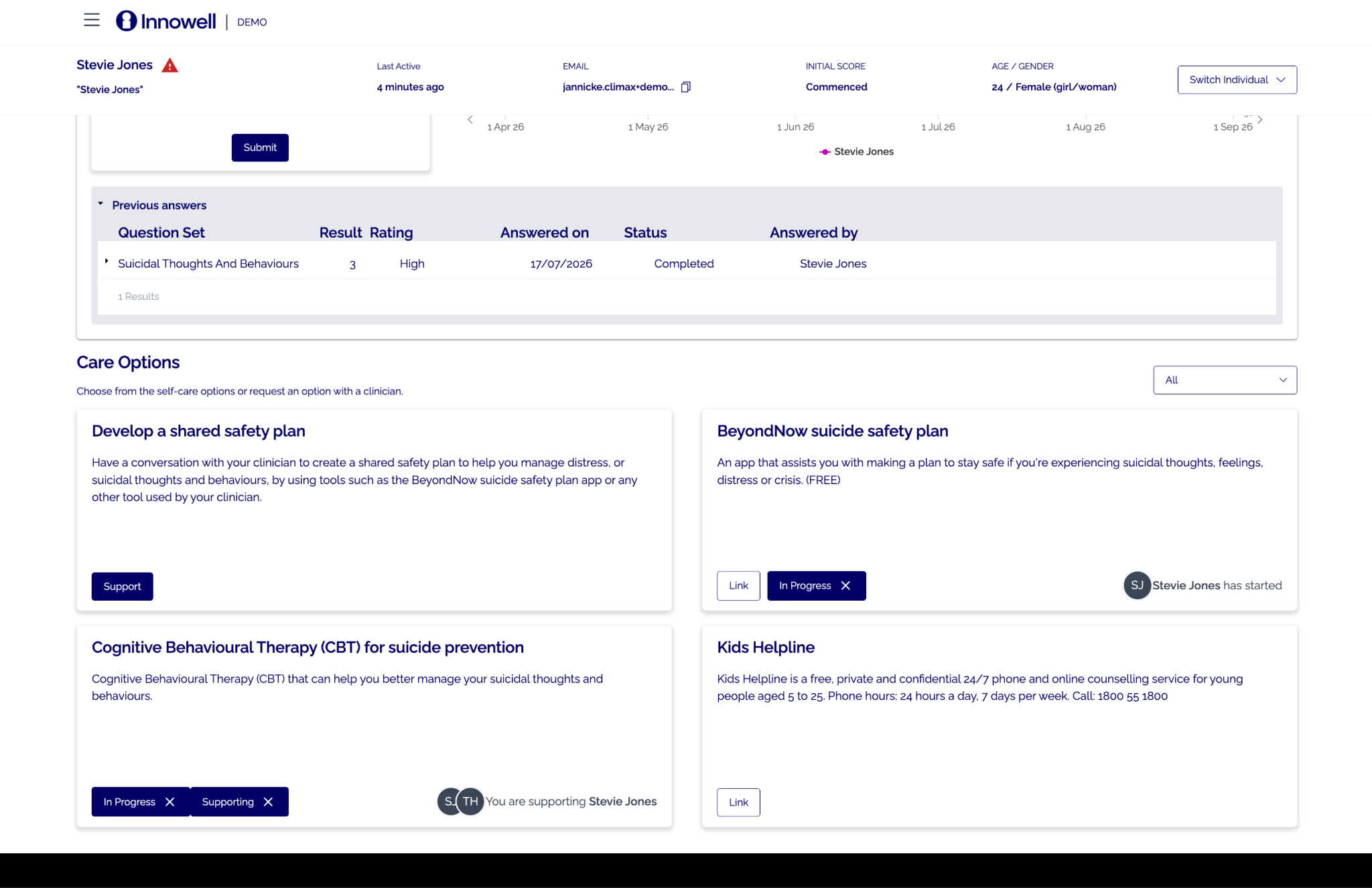1372x888 pixels.
Task: Click the 1 Apr 26 chart axis label
Action: (506, 127)
